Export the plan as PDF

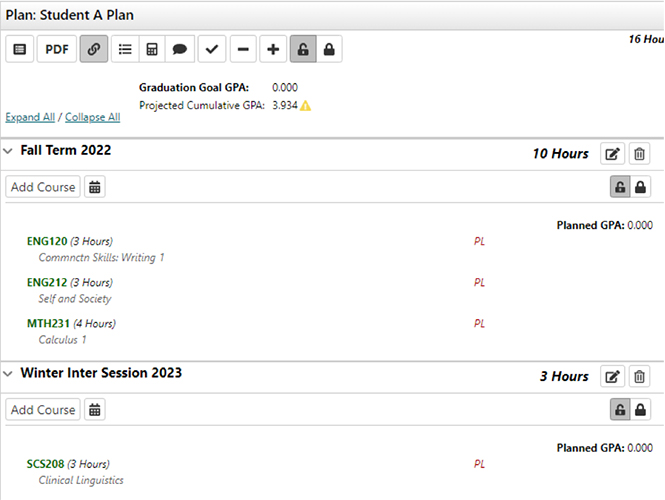57,49
